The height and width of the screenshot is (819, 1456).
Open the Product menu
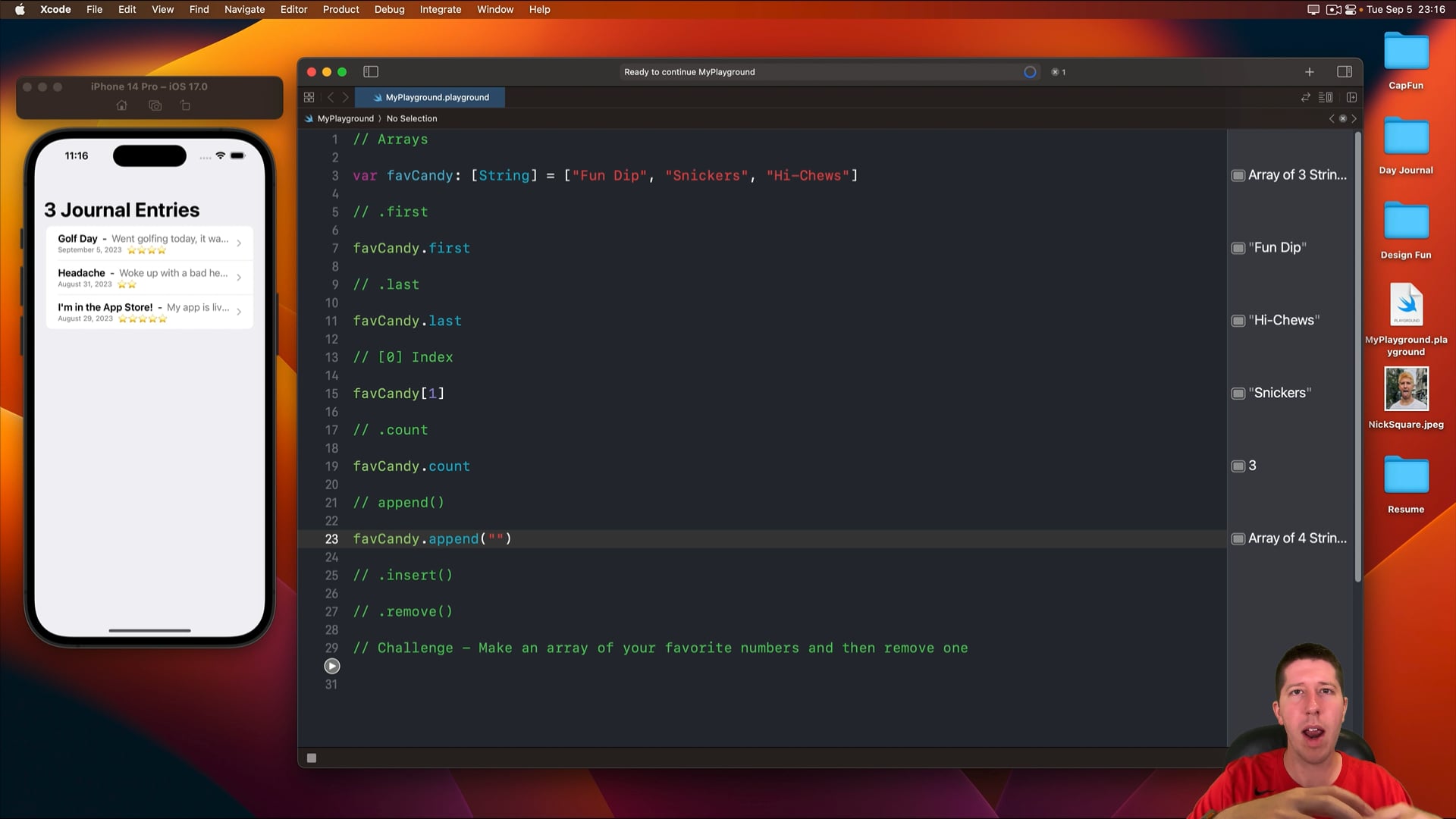[x=340, y=9]
